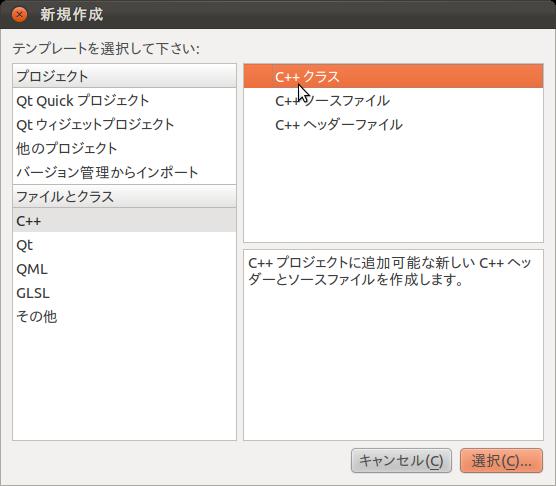The image size is (556, 486).
Task: Click the キャンセル button
Action: point(401,460)
